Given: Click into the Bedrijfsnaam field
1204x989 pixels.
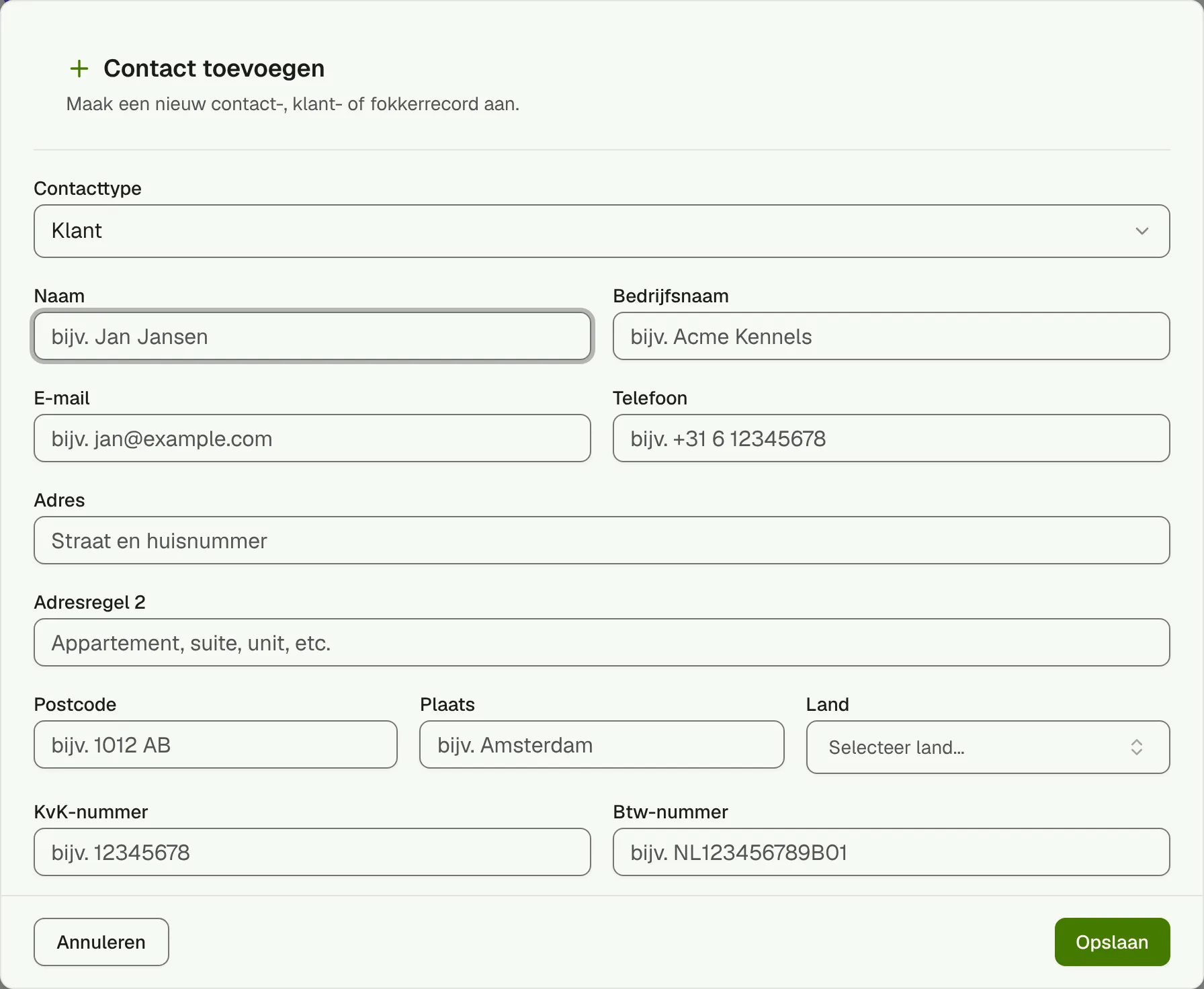Looking at the screenshot, I should click(891, 336).
